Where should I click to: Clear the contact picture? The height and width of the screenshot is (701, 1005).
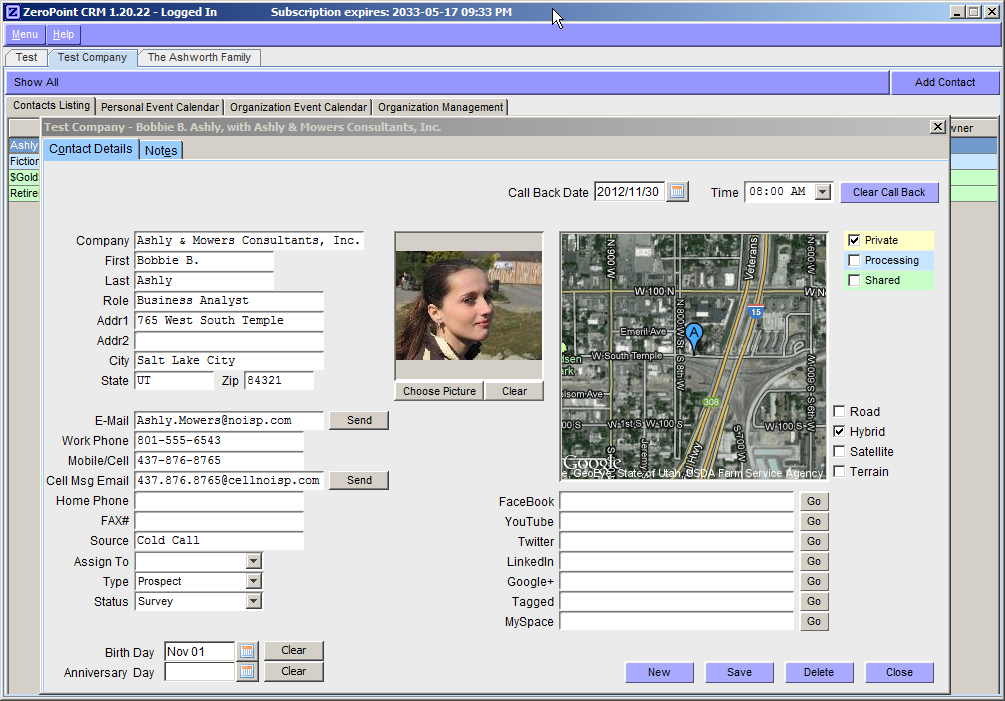pyautogui.click(x=514, y=391)
